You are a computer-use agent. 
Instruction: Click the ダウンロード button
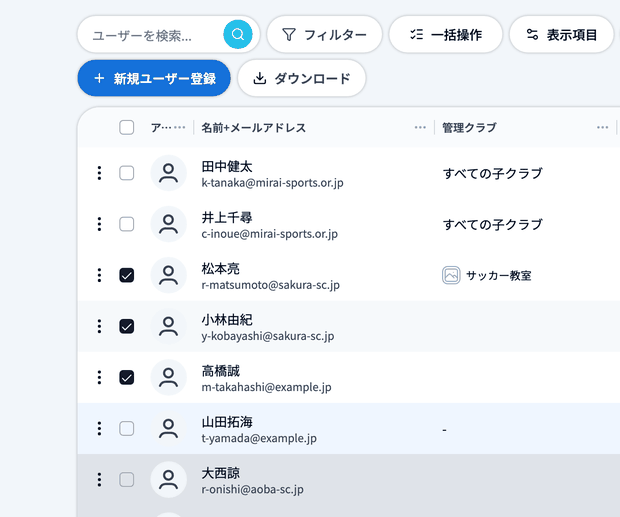pos(302,78)
